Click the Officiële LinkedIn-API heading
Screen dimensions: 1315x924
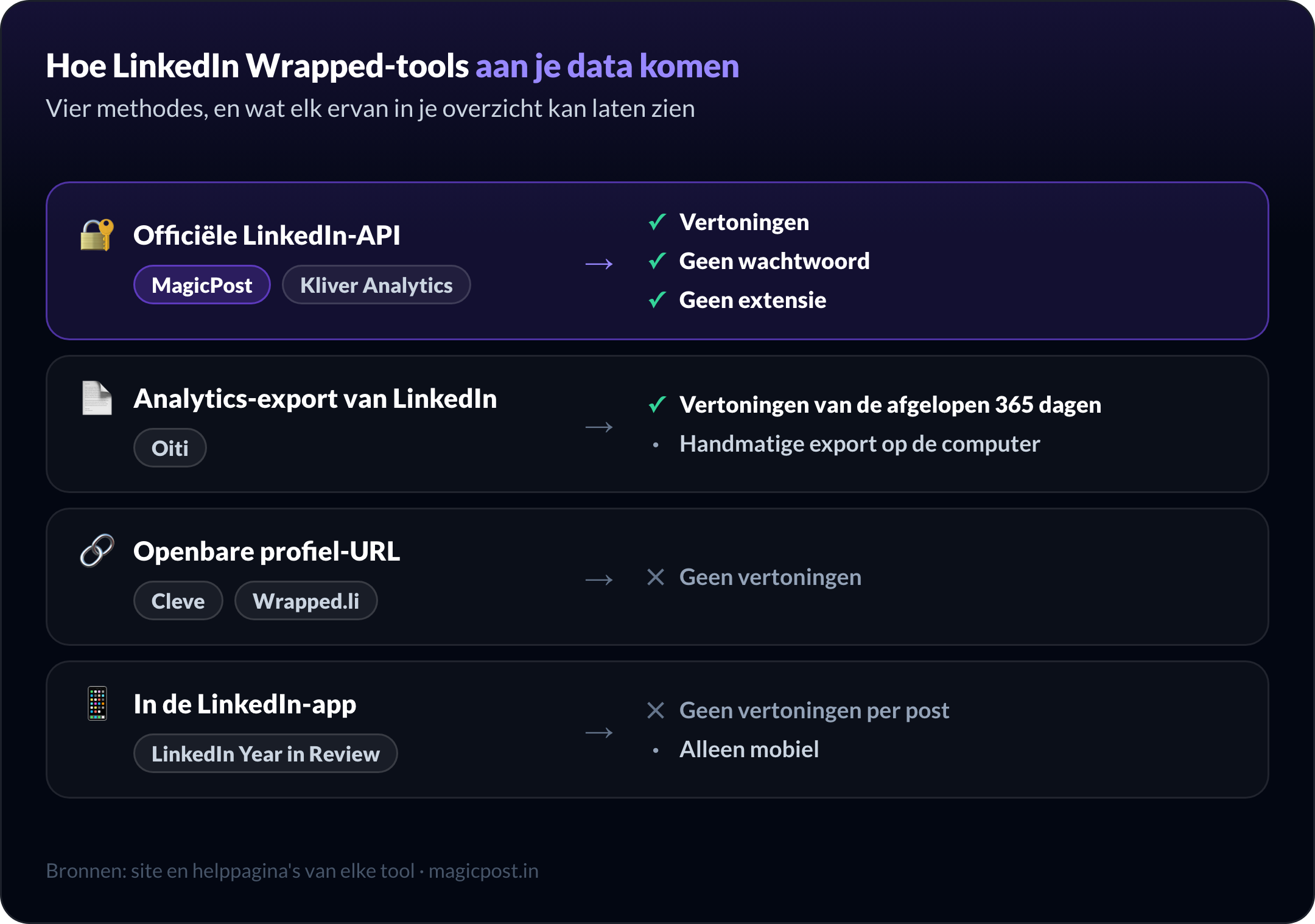pyautogui.click(x=267, y=235)
